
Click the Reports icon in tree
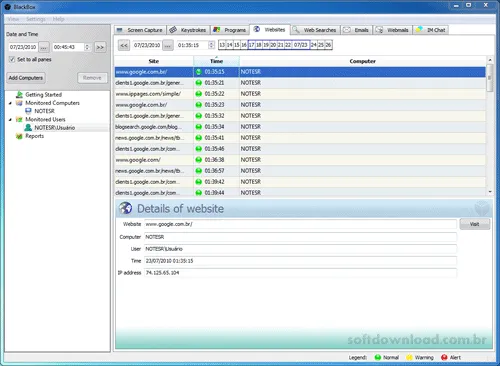point(19,136)
